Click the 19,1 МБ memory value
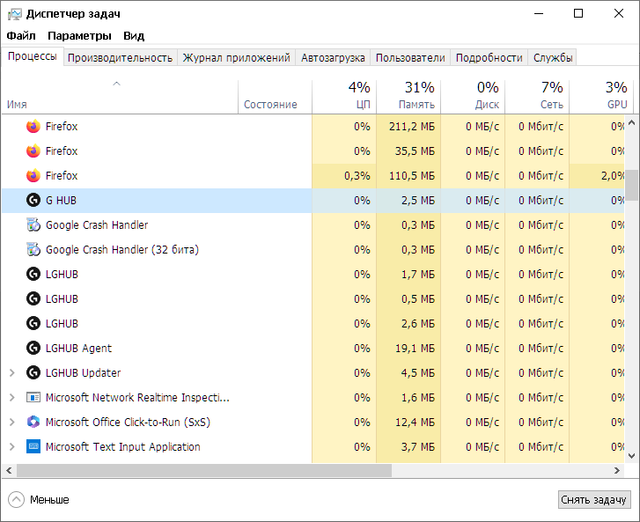The height and width of the screenshot is (522, 640). click(415, 348)
